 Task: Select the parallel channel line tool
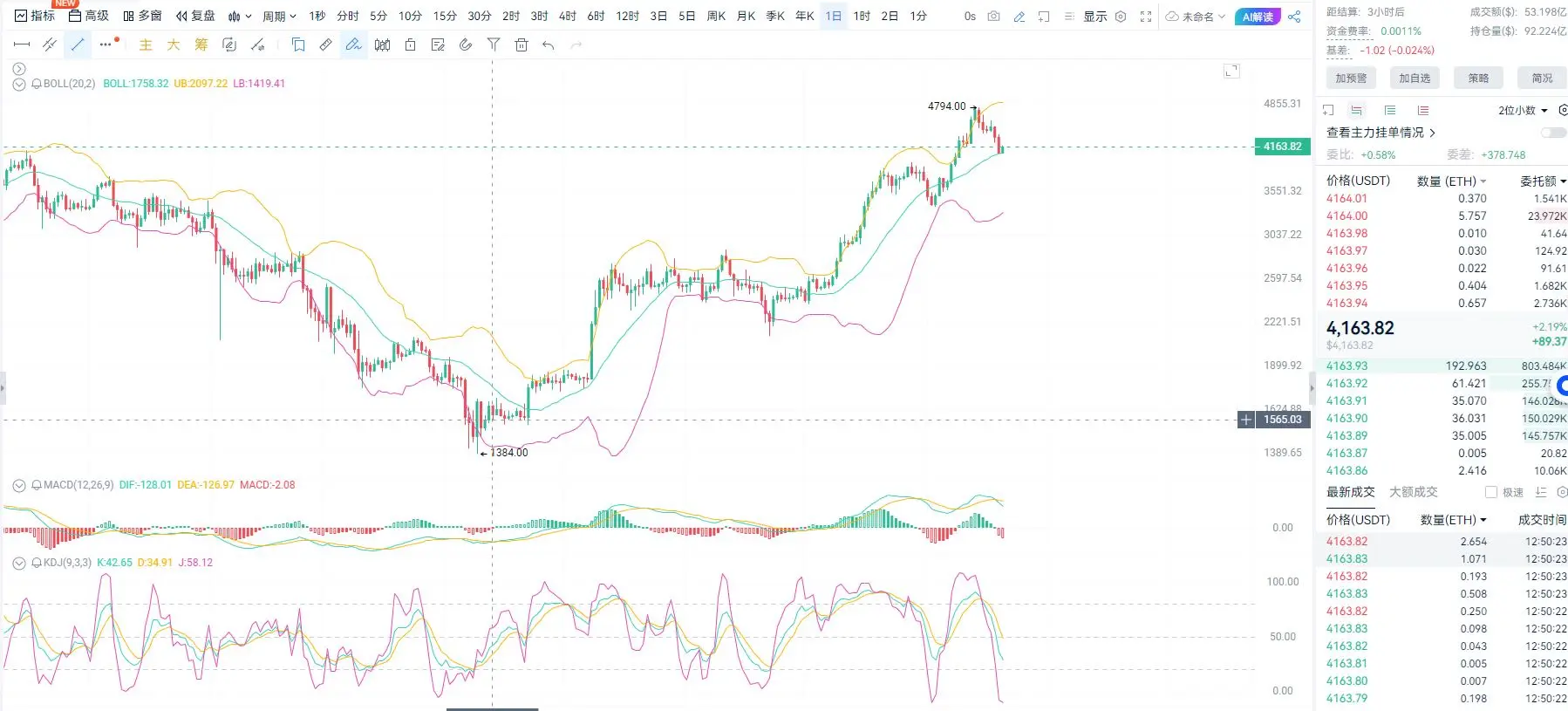click(x=50, y=44)
